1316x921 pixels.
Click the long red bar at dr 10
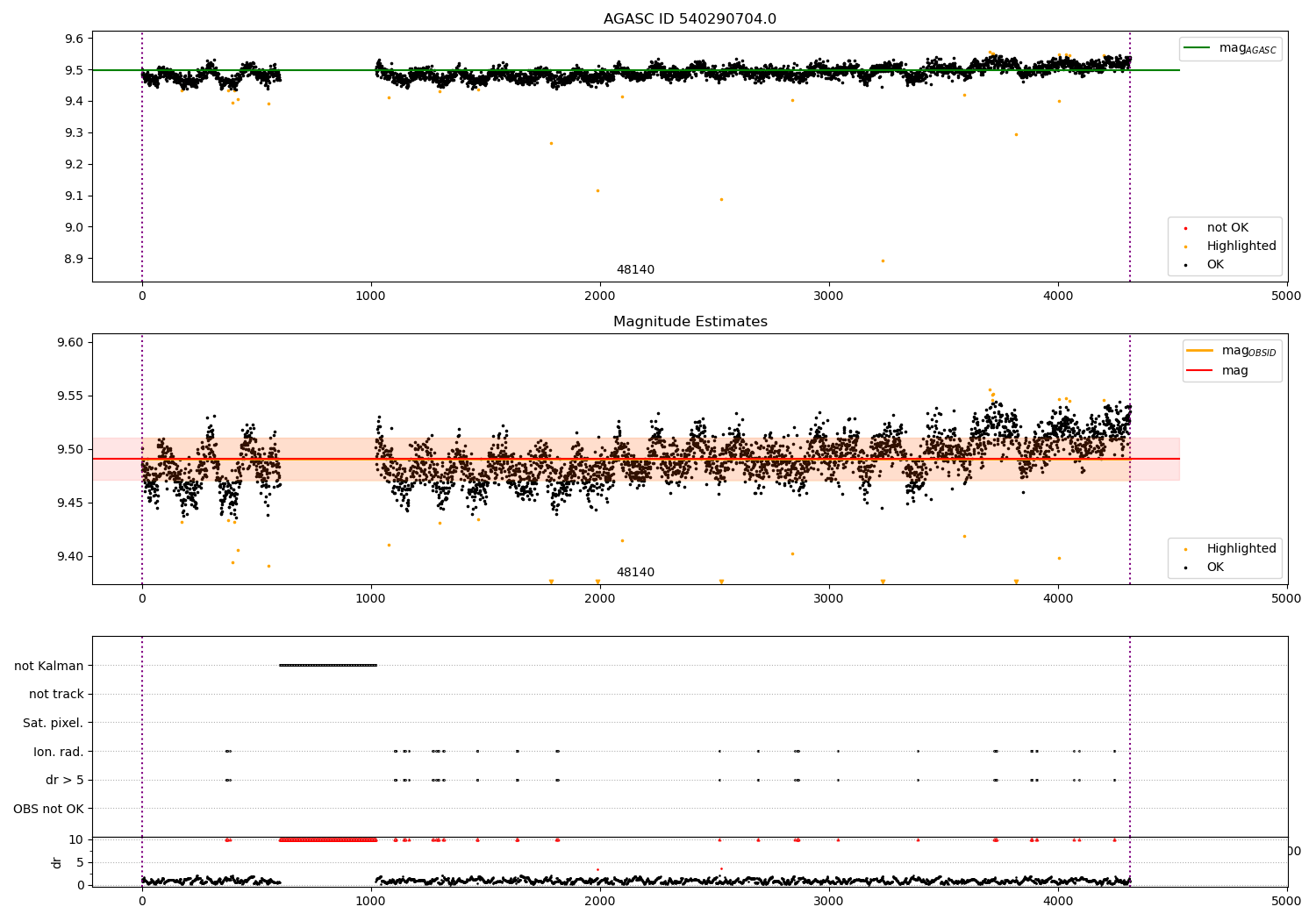(x=328, y=839)
